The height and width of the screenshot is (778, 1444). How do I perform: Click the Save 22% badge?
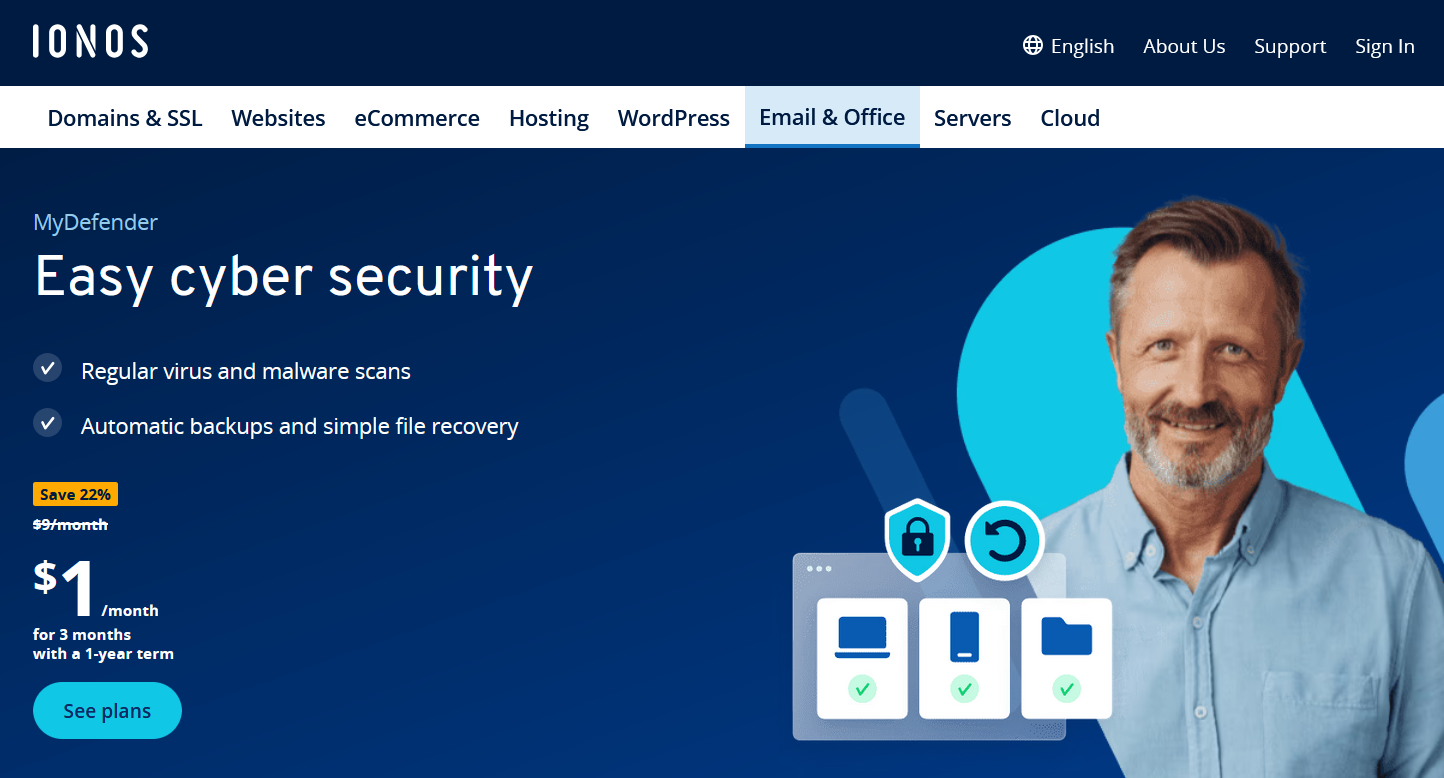pos(76,494)
